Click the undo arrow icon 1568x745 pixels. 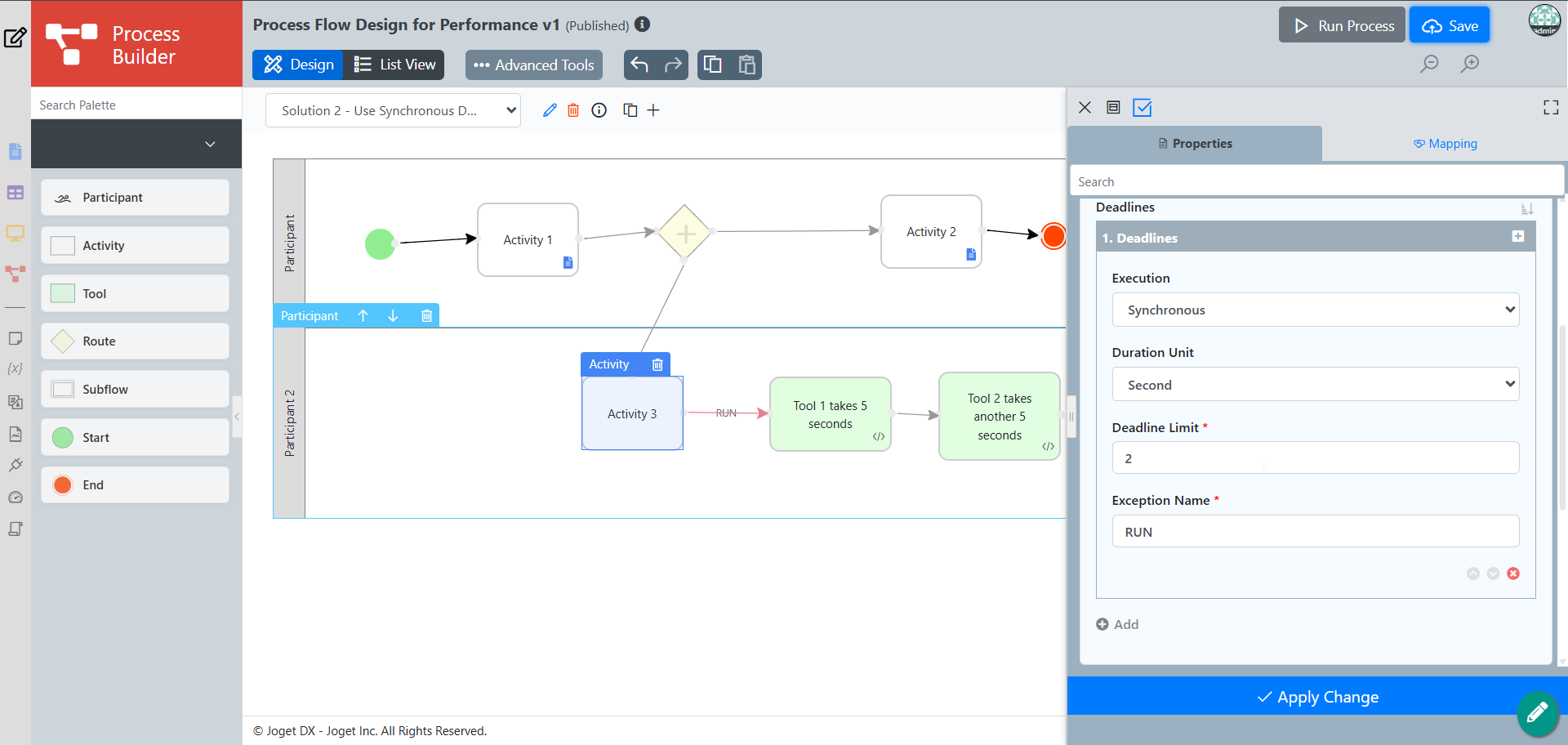639,65
